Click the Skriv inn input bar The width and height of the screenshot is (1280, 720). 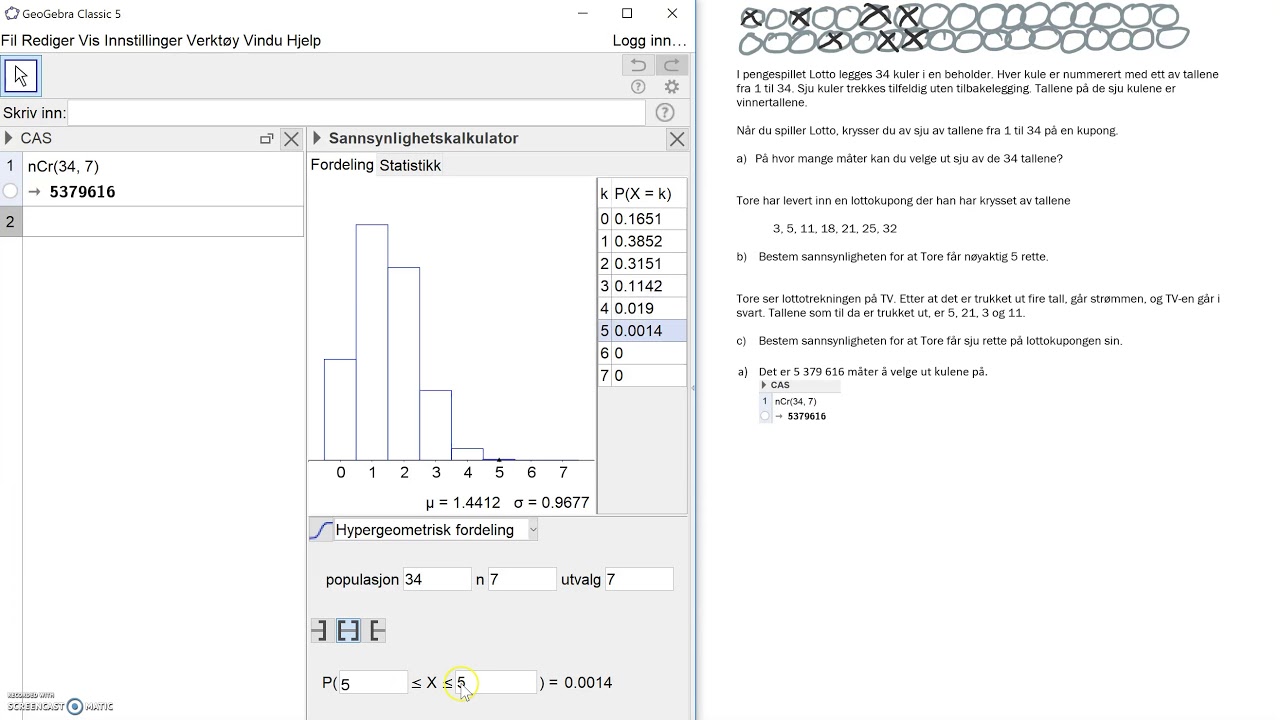pos(357,113)
